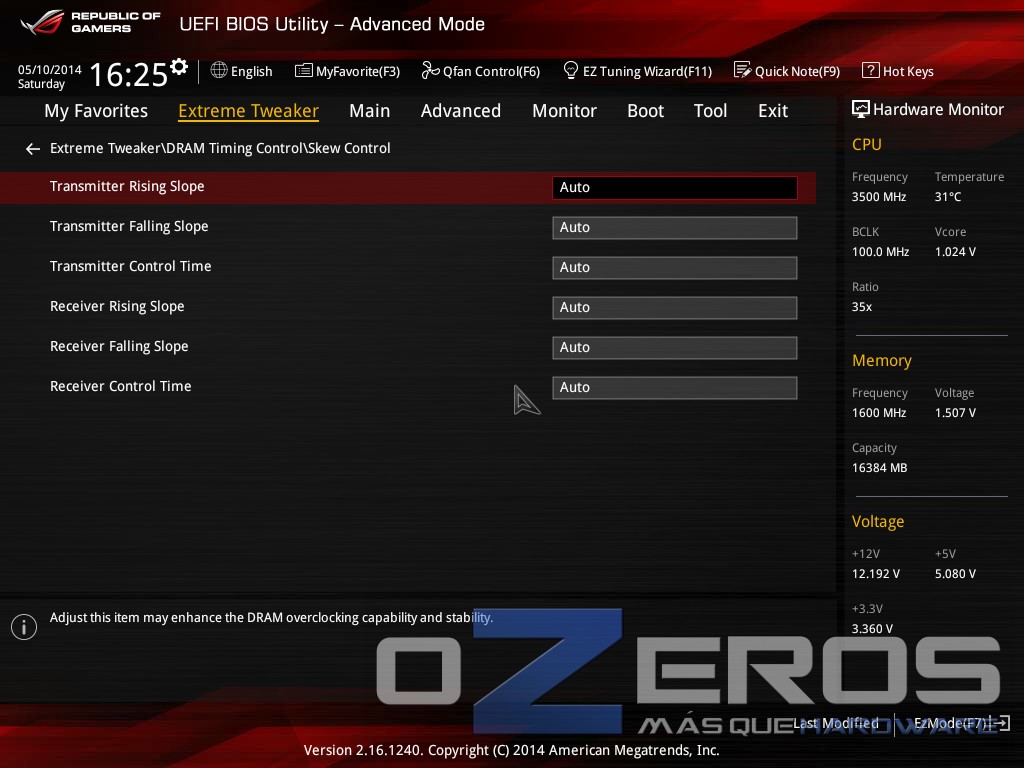Viewport: 1024px width, 768px height.
Task: Launch Qfan Control(F6) label
Action: [492, 71]
